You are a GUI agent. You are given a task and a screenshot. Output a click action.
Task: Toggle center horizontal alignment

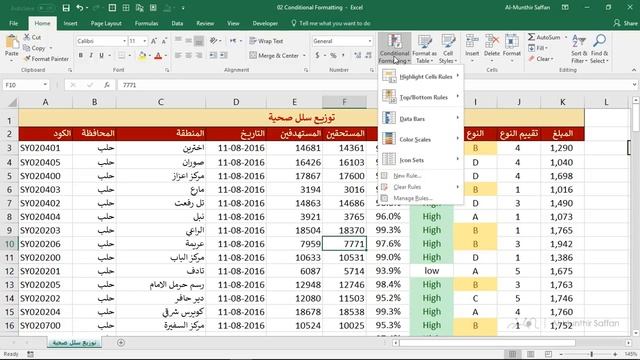pos(189,56)
